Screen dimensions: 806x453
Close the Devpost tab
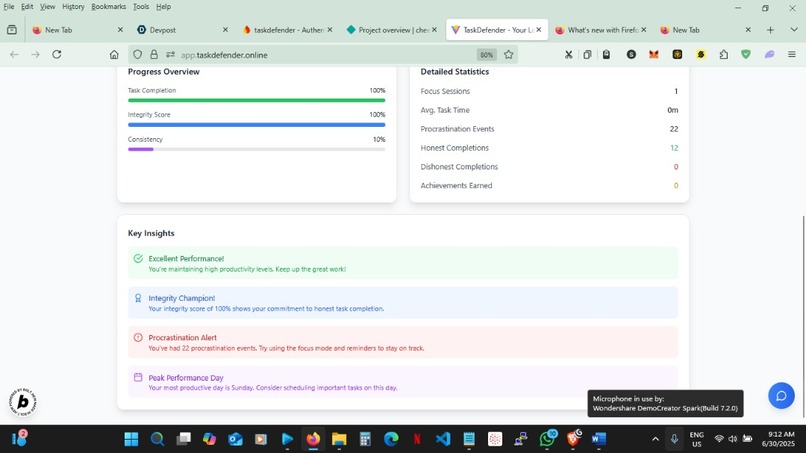225,30
